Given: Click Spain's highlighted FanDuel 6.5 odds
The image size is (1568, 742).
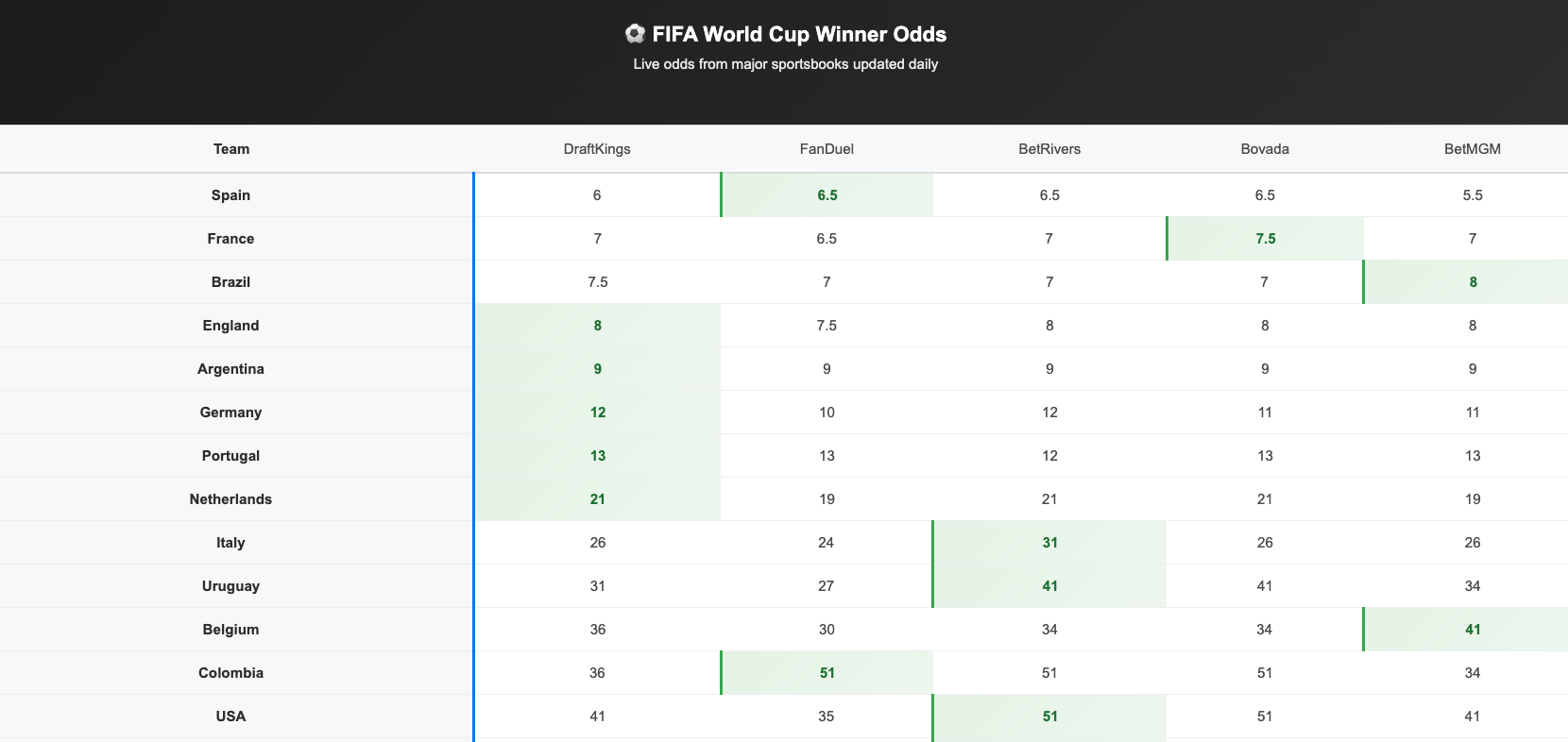Looking at the screenshot, I should [x=827, y=195].
